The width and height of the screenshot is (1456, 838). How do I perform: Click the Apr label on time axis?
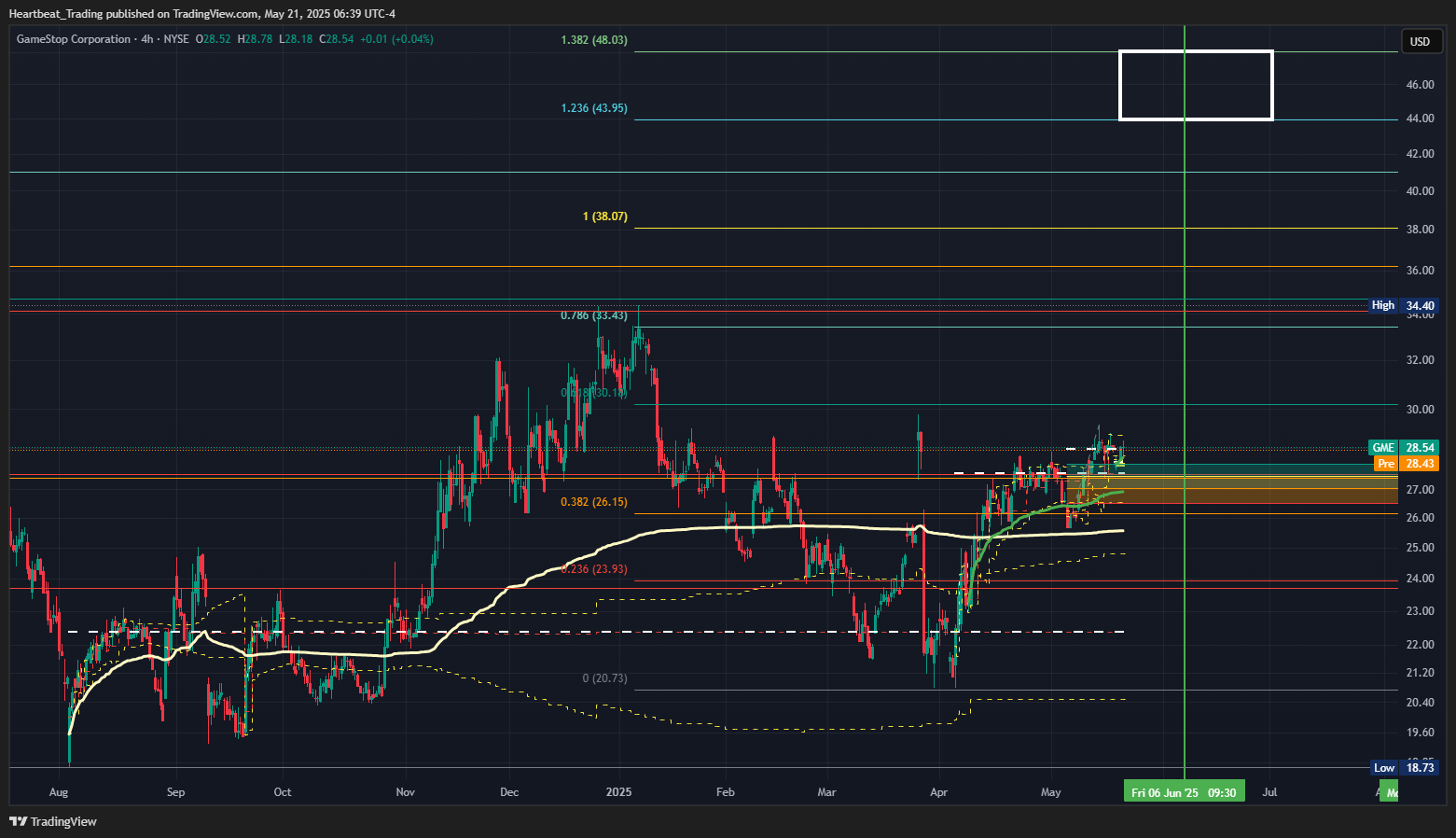point(939,792)
